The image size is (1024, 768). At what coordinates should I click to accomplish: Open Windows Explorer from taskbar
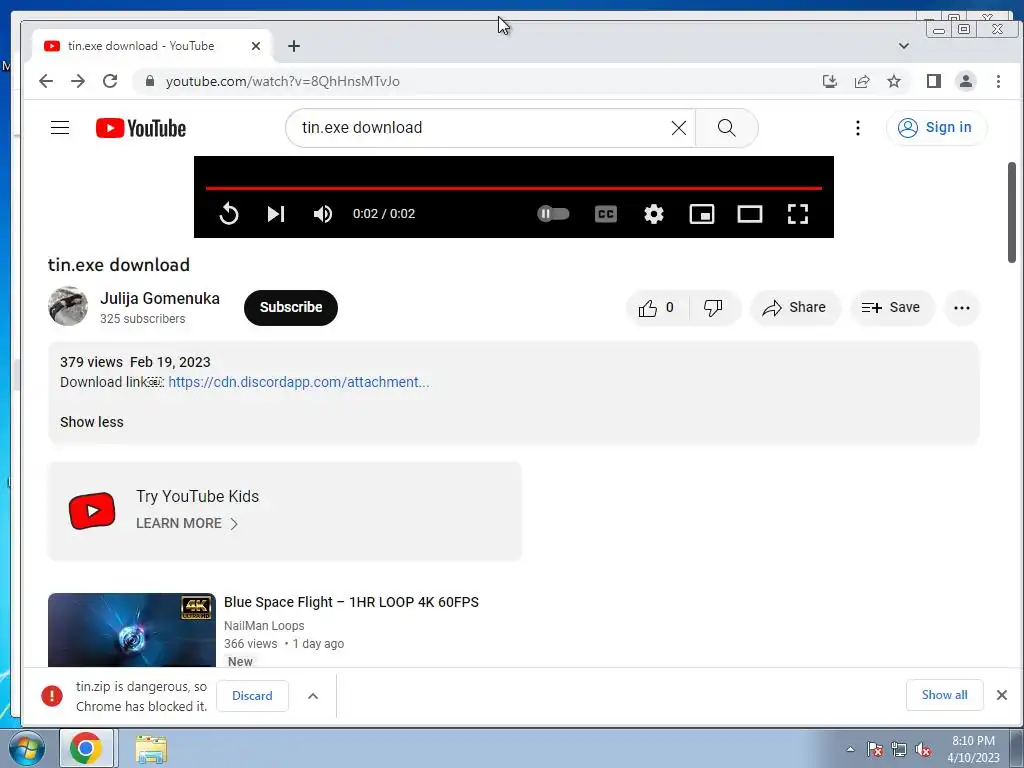[x=151, y=749]
